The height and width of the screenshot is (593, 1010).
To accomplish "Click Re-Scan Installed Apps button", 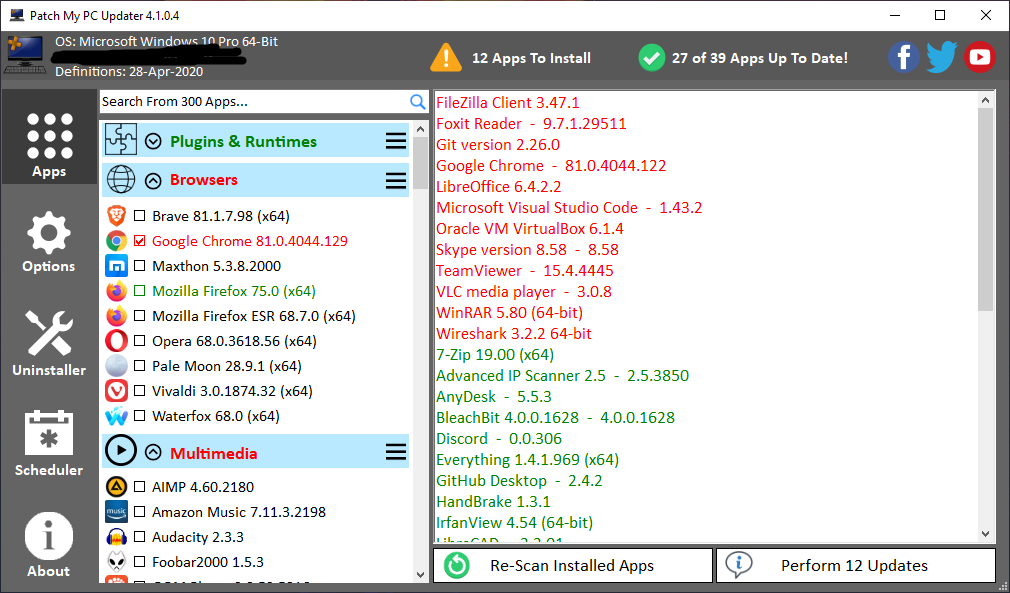I will [x=573, y=565].
